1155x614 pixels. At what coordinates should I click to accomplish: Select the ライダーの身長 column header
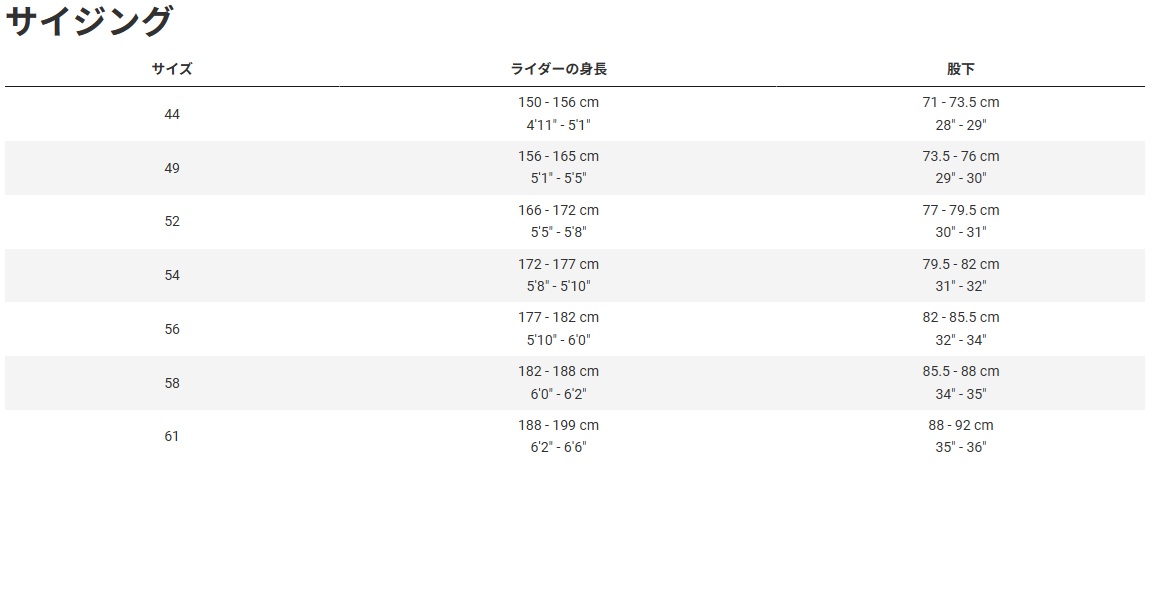tap(558, 69)
